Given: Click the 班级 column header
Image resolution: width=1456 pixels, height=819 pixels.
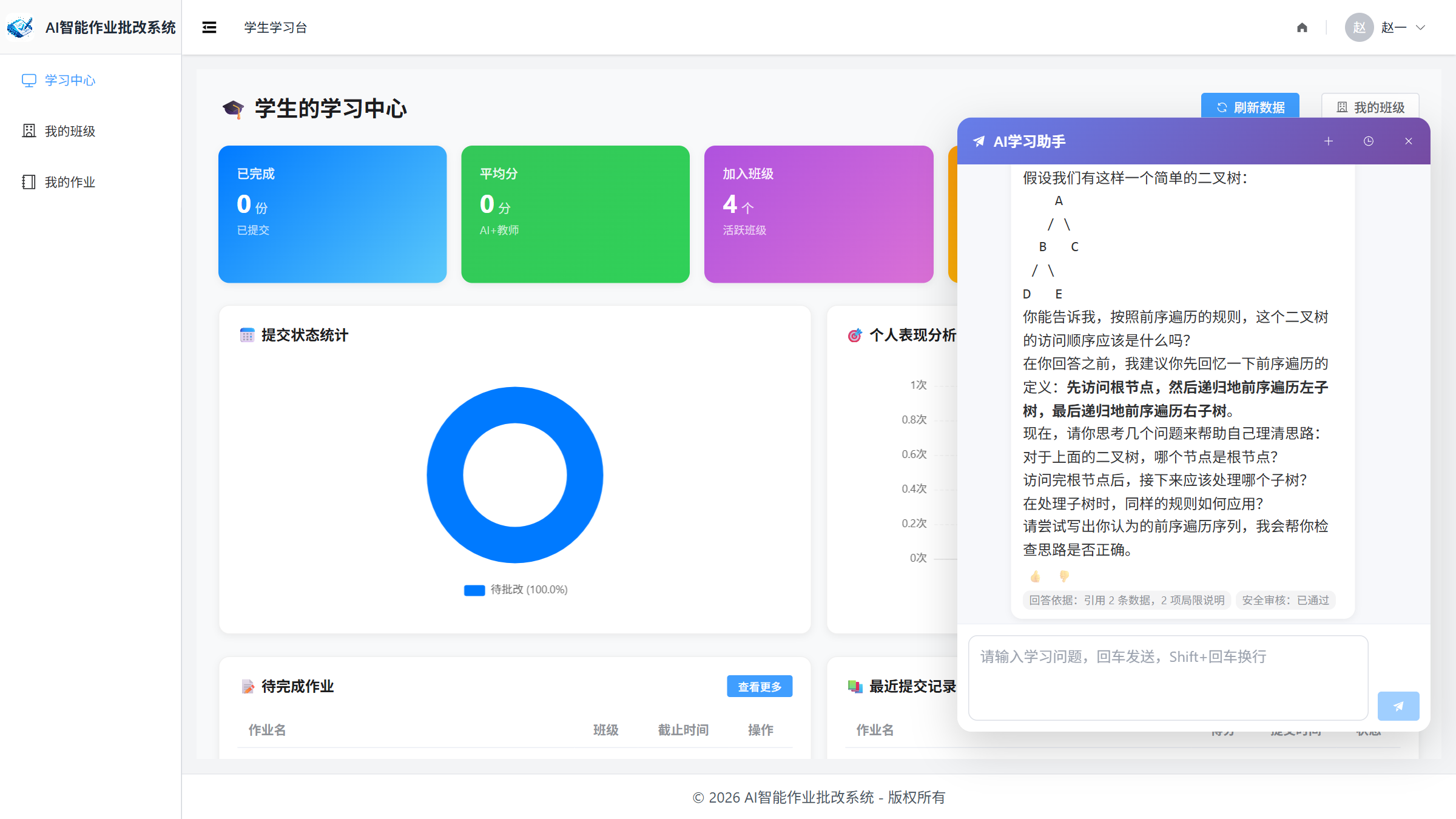Looking at the screenshot, I should (605, 730).
